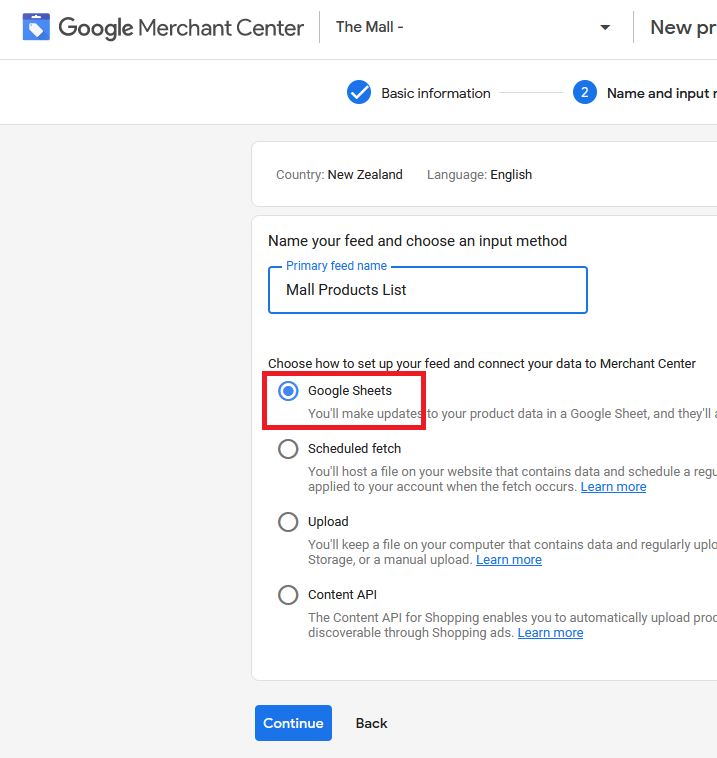Open The Mall account selector name
The image size is (717, 758).
[370, 27]
